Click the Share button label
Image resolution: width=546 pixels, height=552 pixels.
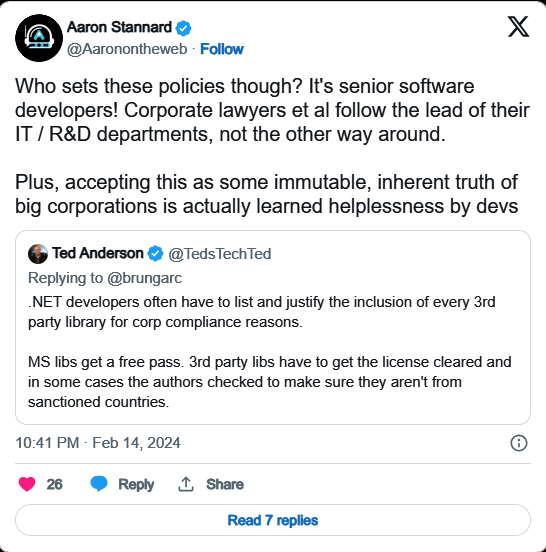point(225,484)
